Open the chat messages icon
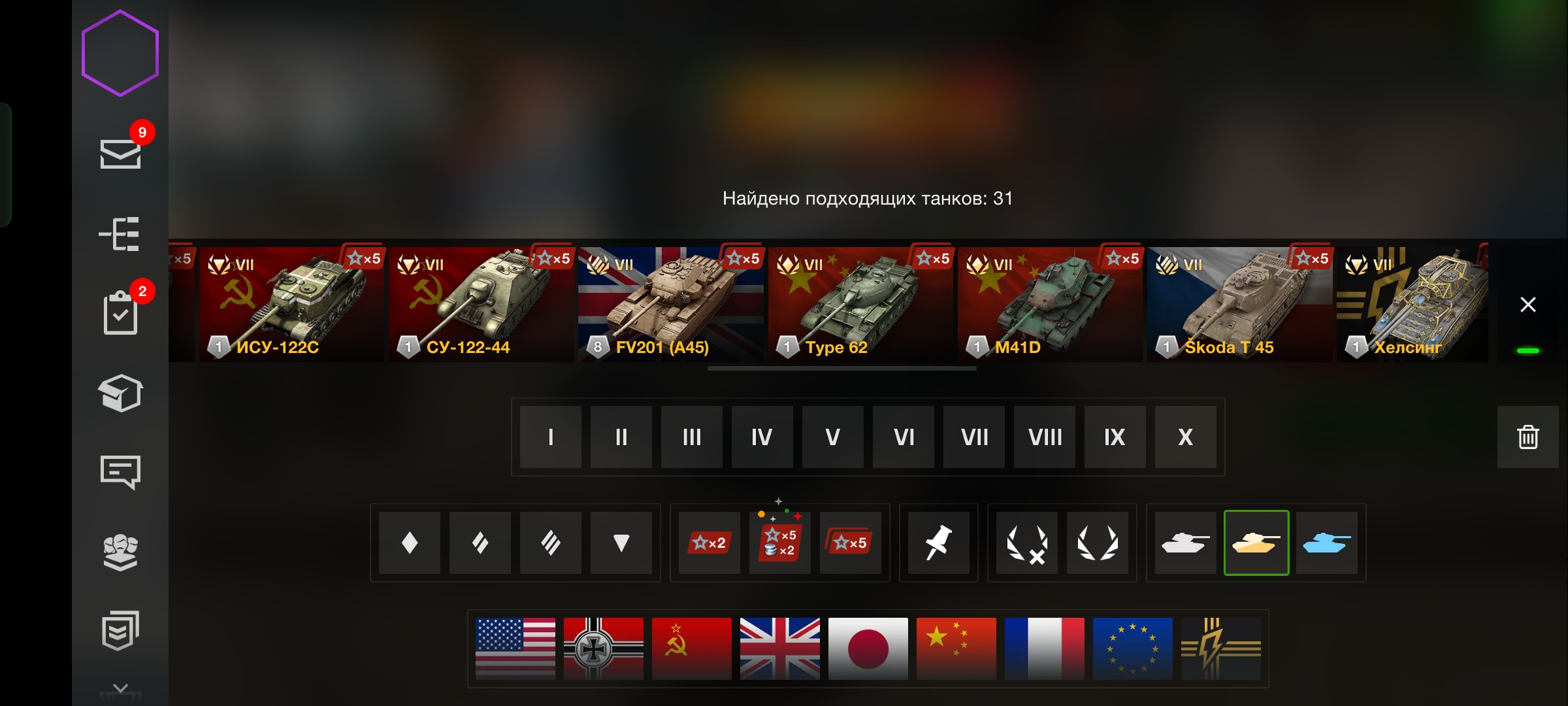This screenshot has width=1568, height=706. (x=120, y=472)
